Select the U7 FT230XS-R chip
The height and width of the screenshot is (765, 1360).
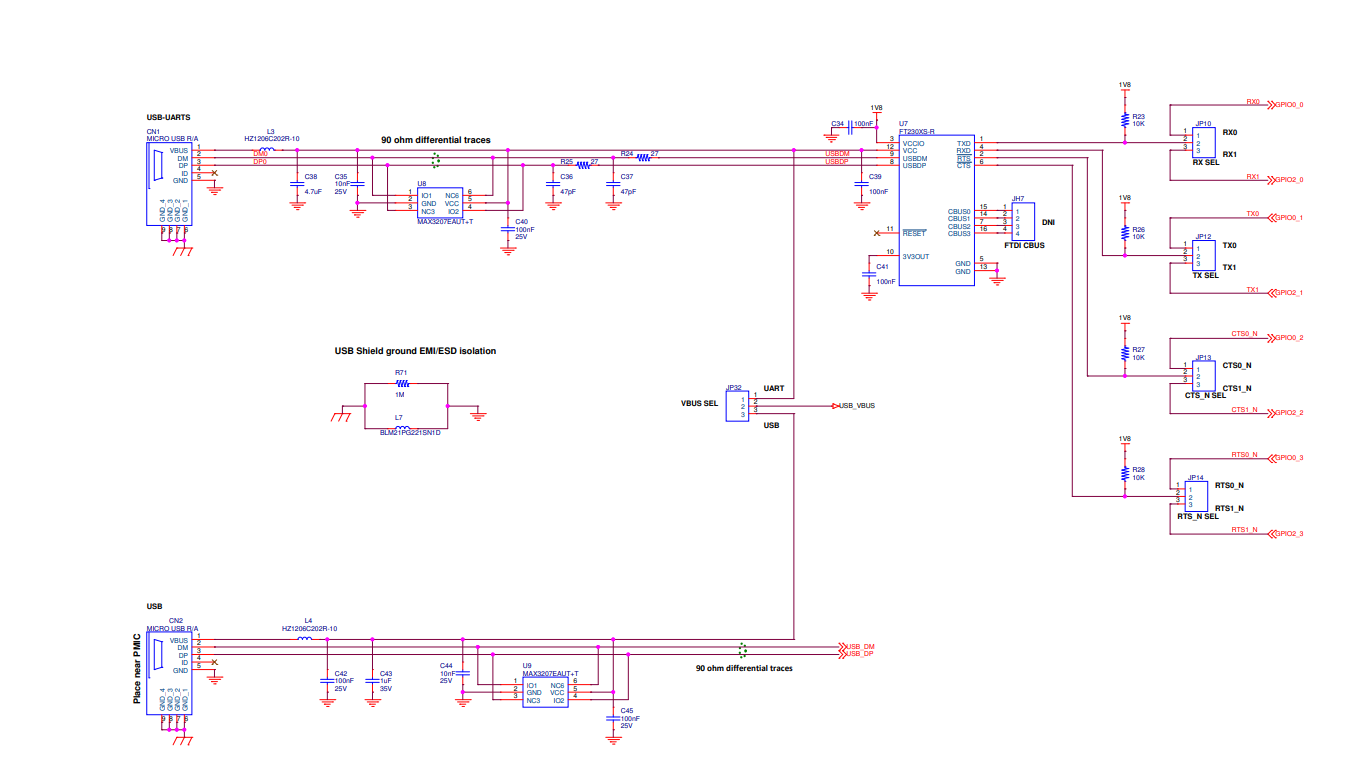pyautogui.click(x=936, y=211)
